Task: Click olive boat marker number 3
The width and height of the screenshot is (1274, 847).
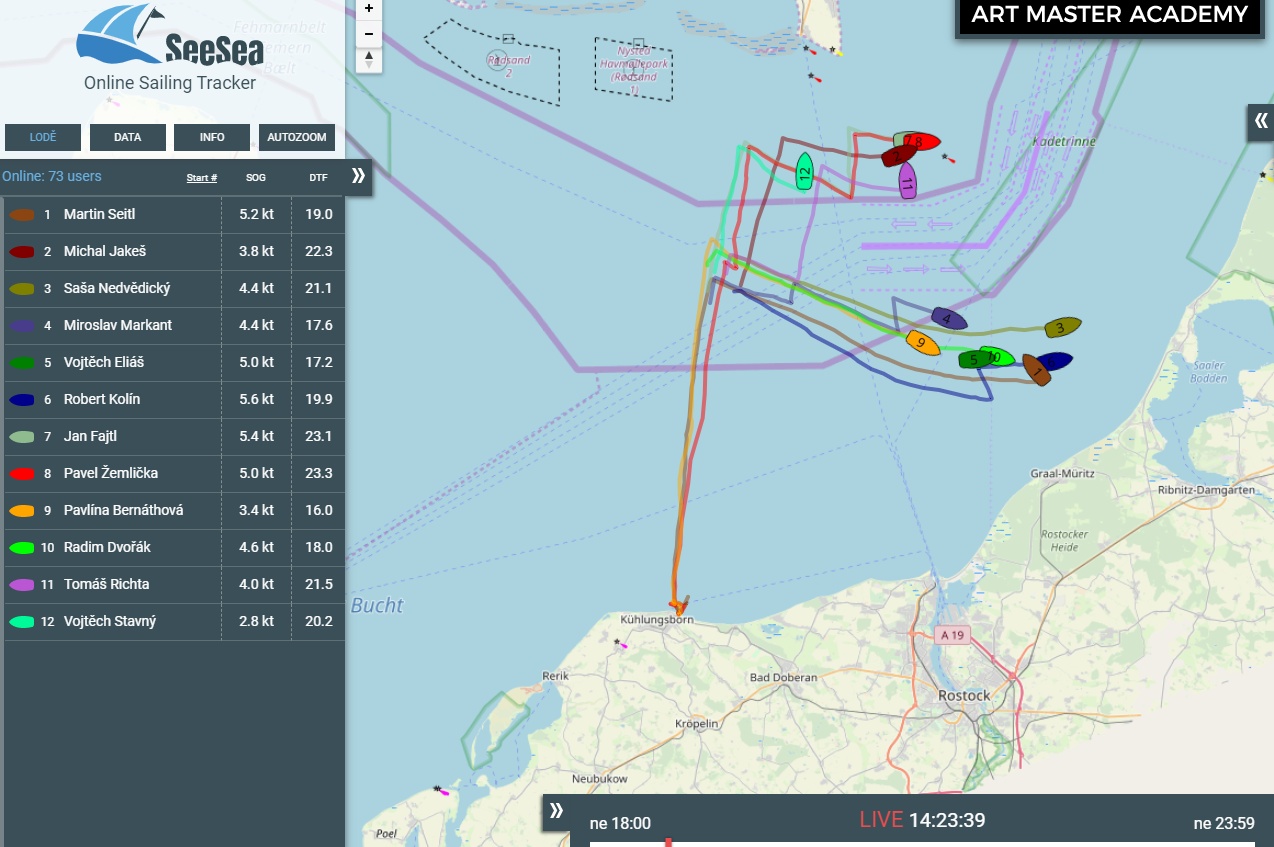Action: [x=1062, y=327]
